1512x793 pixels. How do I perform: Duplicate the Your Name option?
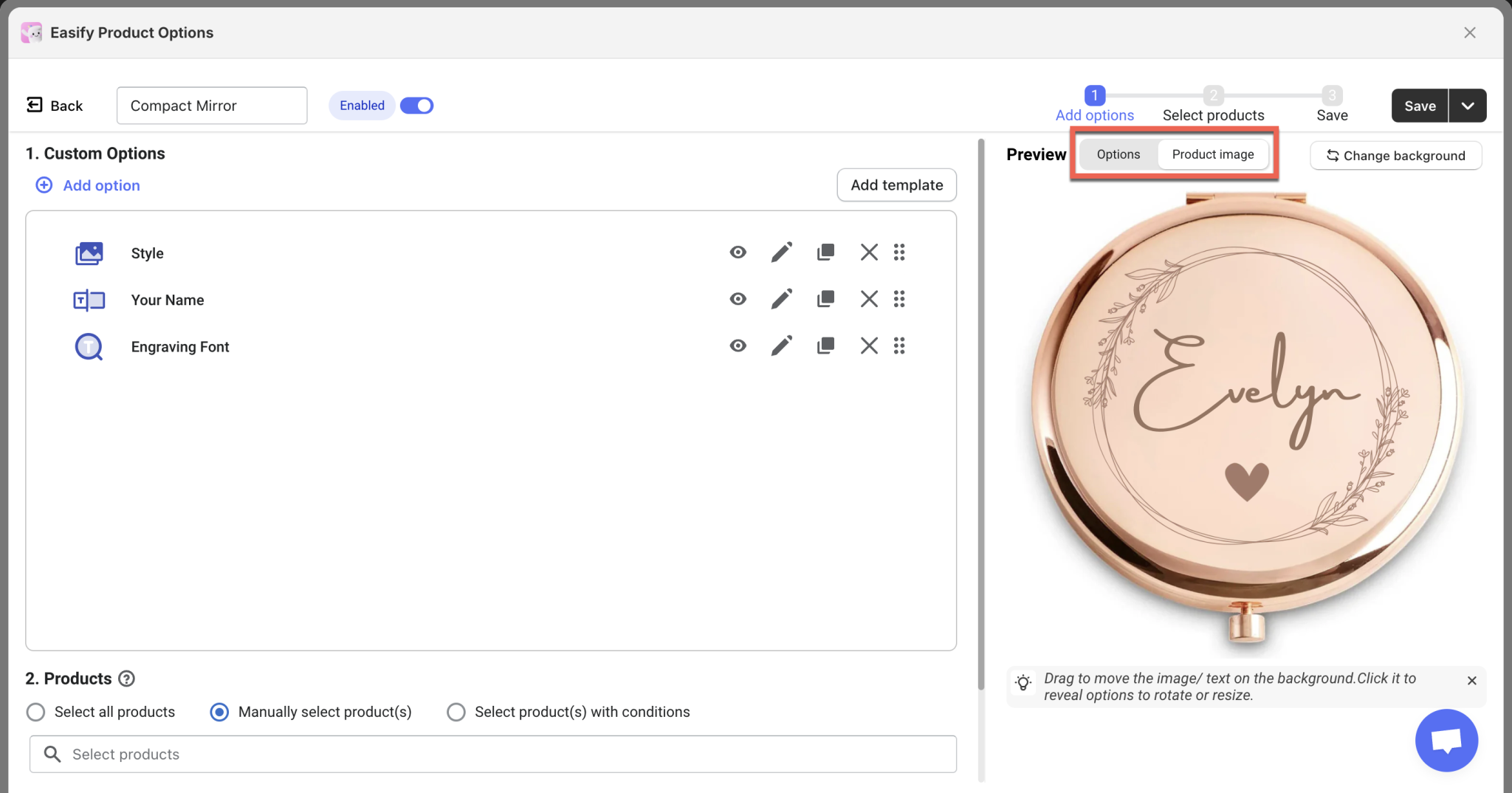tap(825, 299)
